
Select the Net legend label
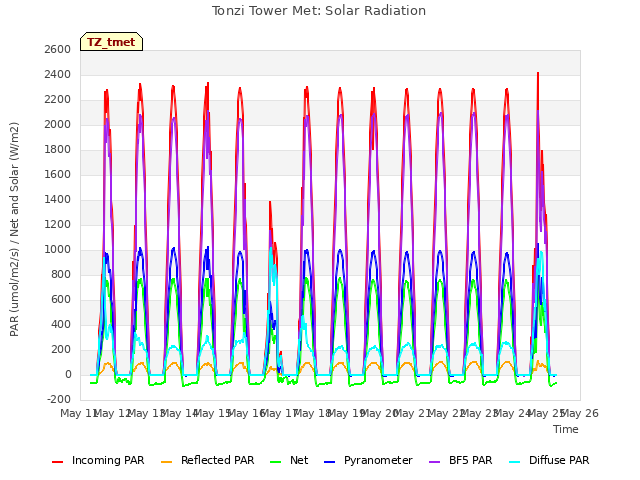(x=299, y=460)
